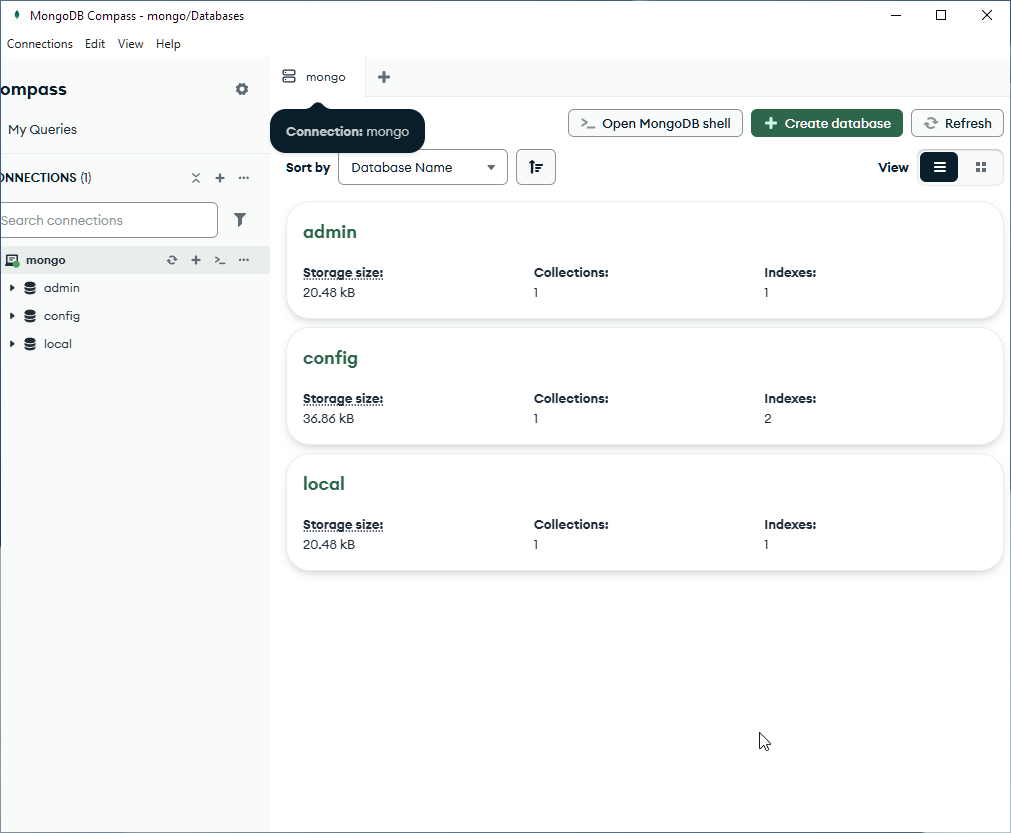The width and height of the screenshot is (1011, 833).
Task: Open Connections header more options menu
Action: pos(244,178)
